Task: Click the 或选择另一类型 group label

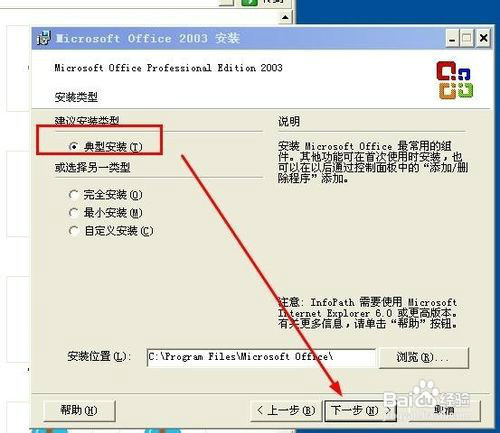Action: 92,167
